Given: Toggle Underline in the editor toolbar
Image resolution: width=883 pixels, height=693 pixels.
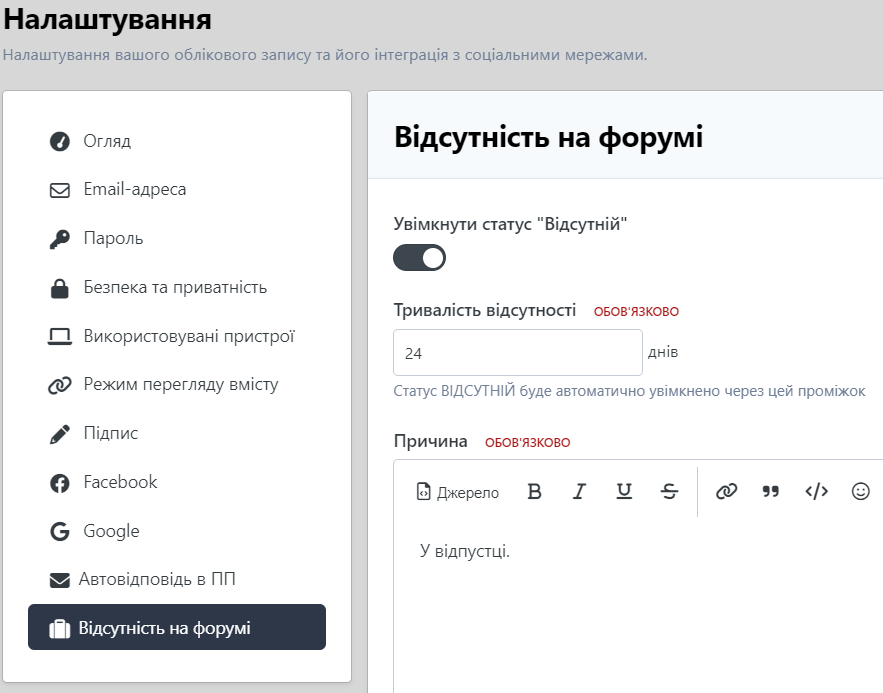Looking at the screenshot, I should click(x=624, y=492).
